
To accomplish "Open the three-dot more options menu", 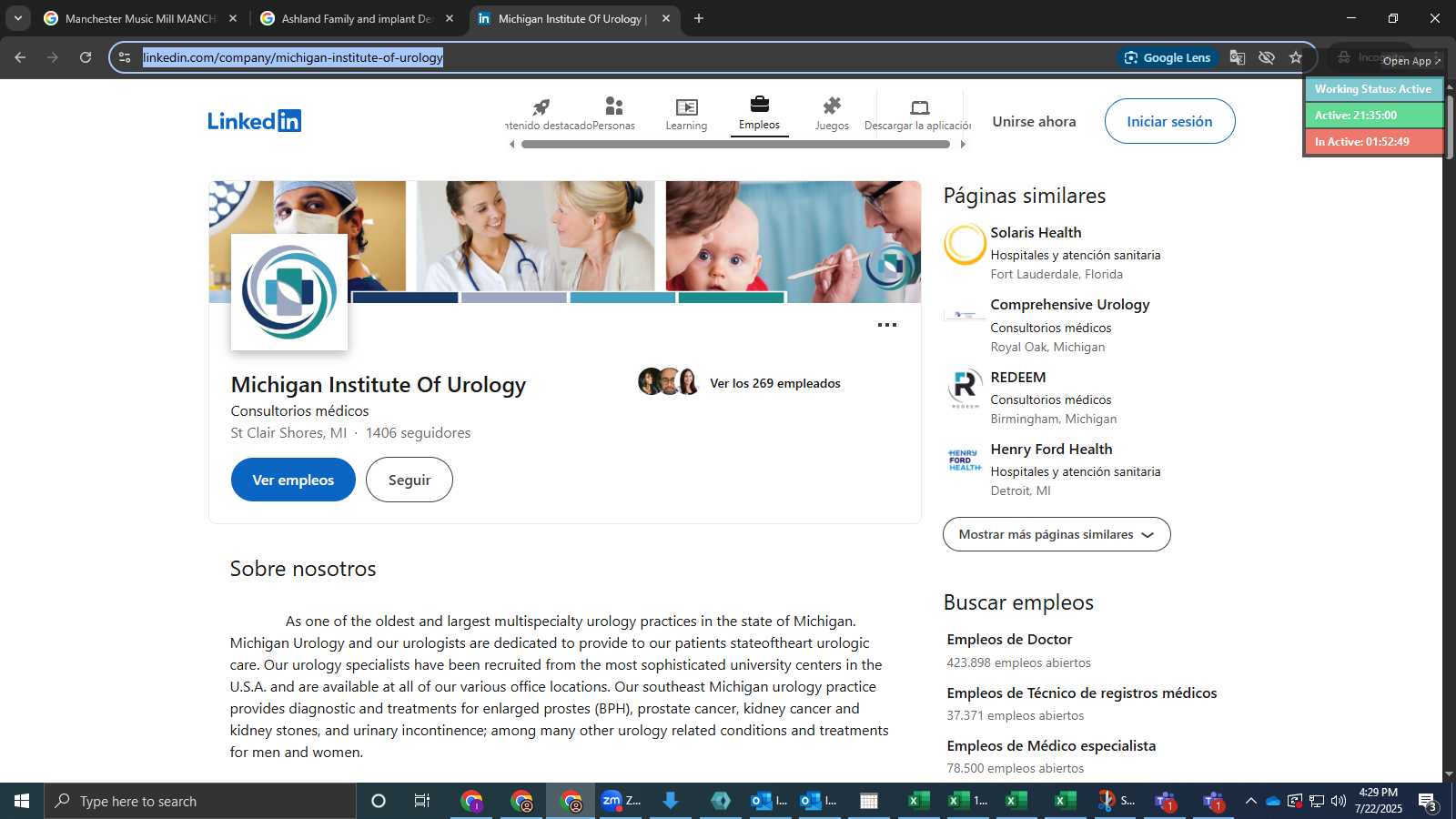I will [x=887, y=325].
